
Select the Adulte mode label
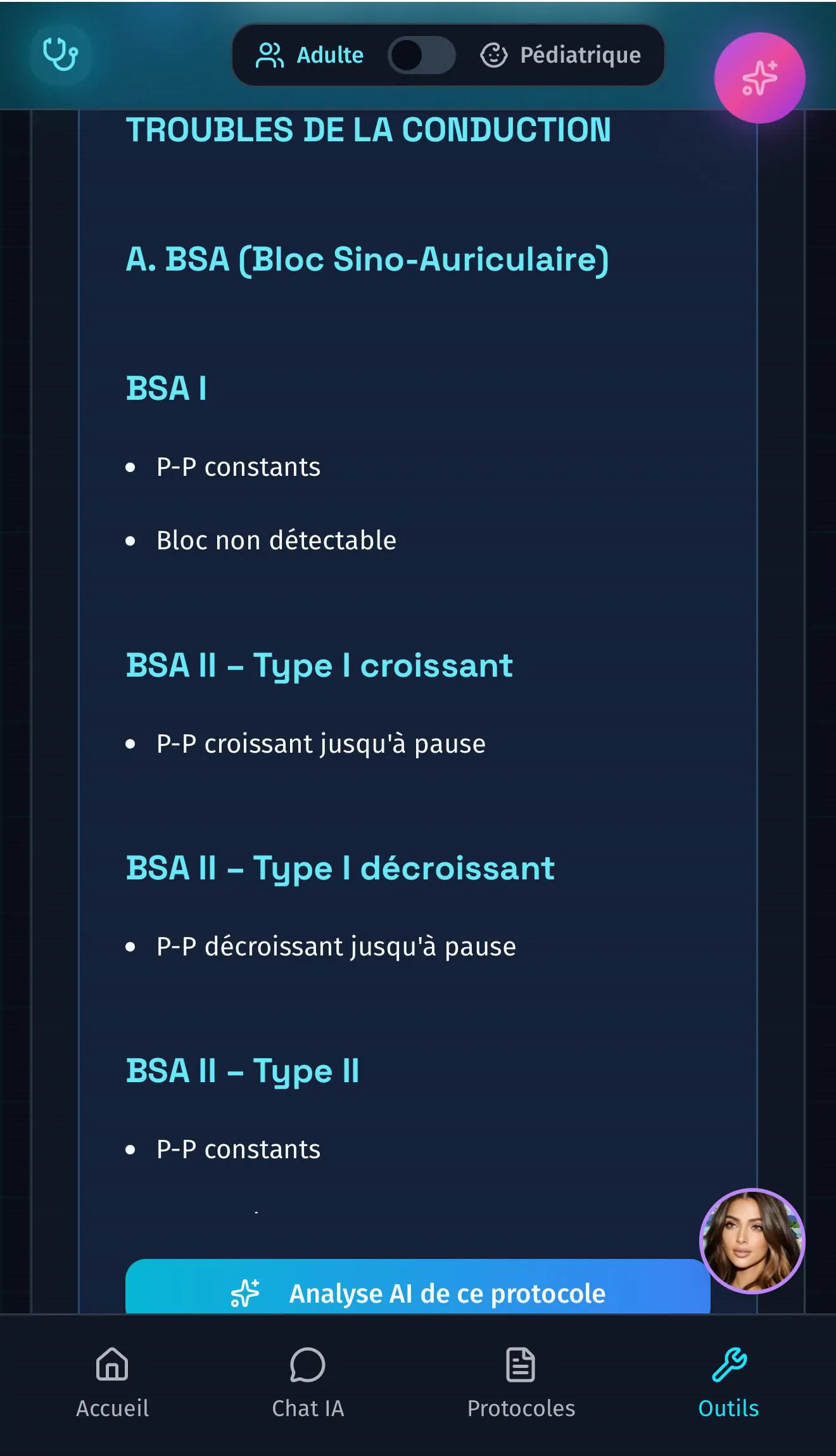tap(330, 55)
